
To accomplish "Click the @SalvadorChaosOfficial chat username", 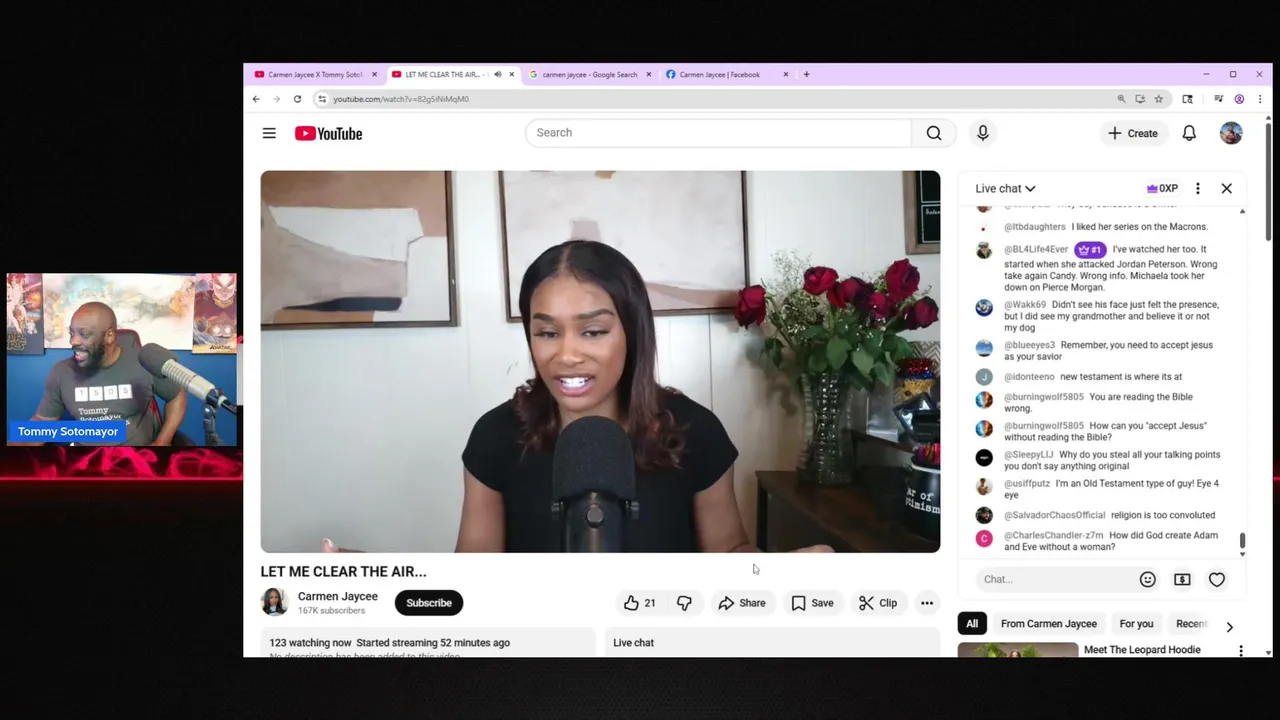I will click(1054, 515).
